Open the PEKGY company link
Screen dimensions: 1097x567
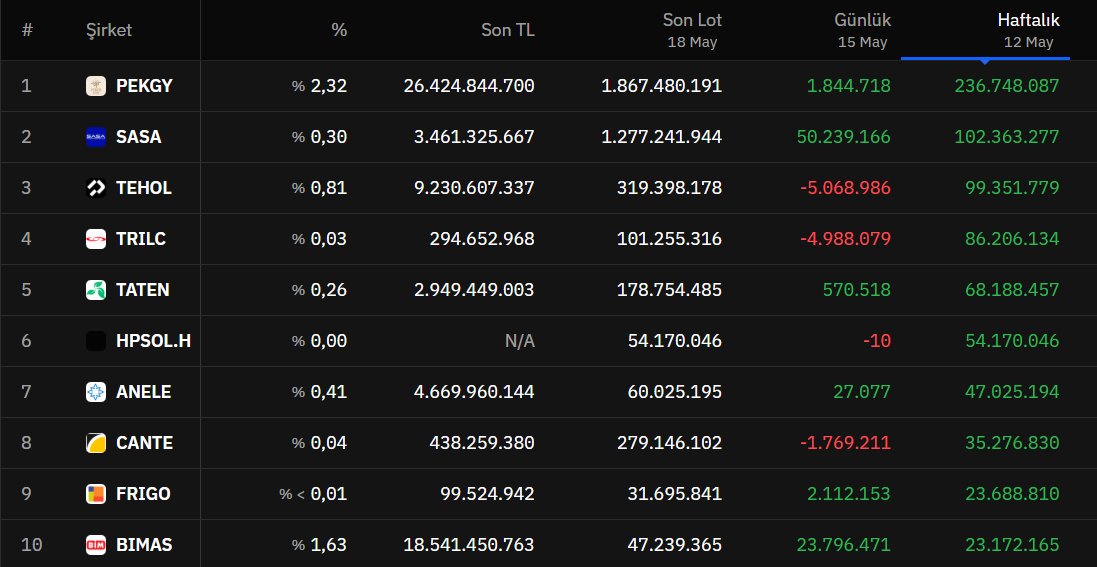[x=144, y=86]
